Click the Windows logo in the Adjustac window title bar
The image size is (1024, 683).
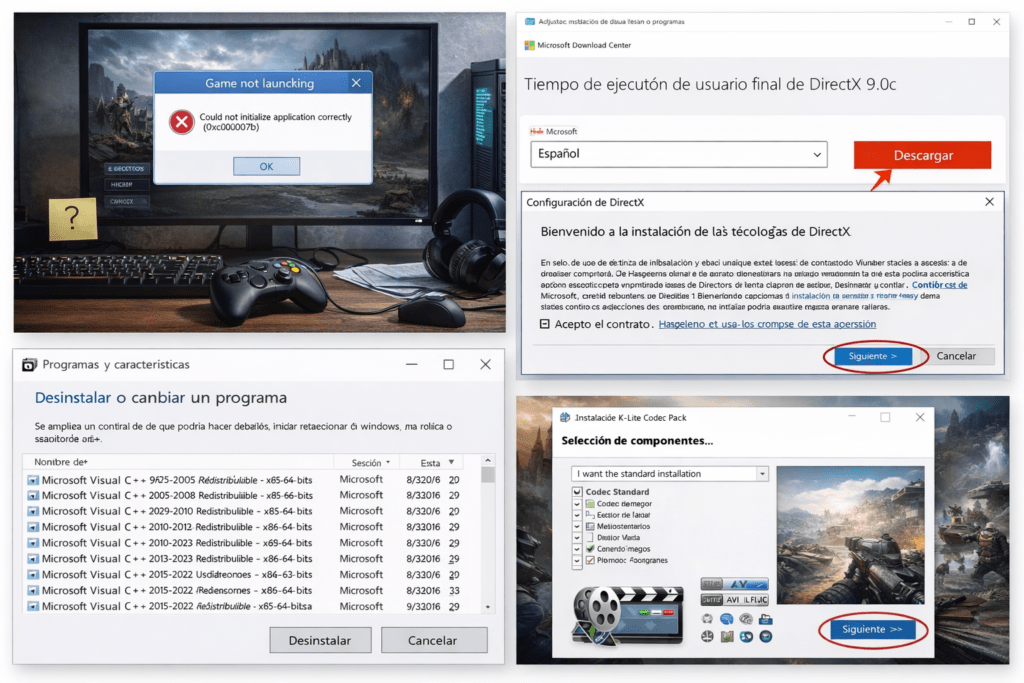tap(530, 22)
